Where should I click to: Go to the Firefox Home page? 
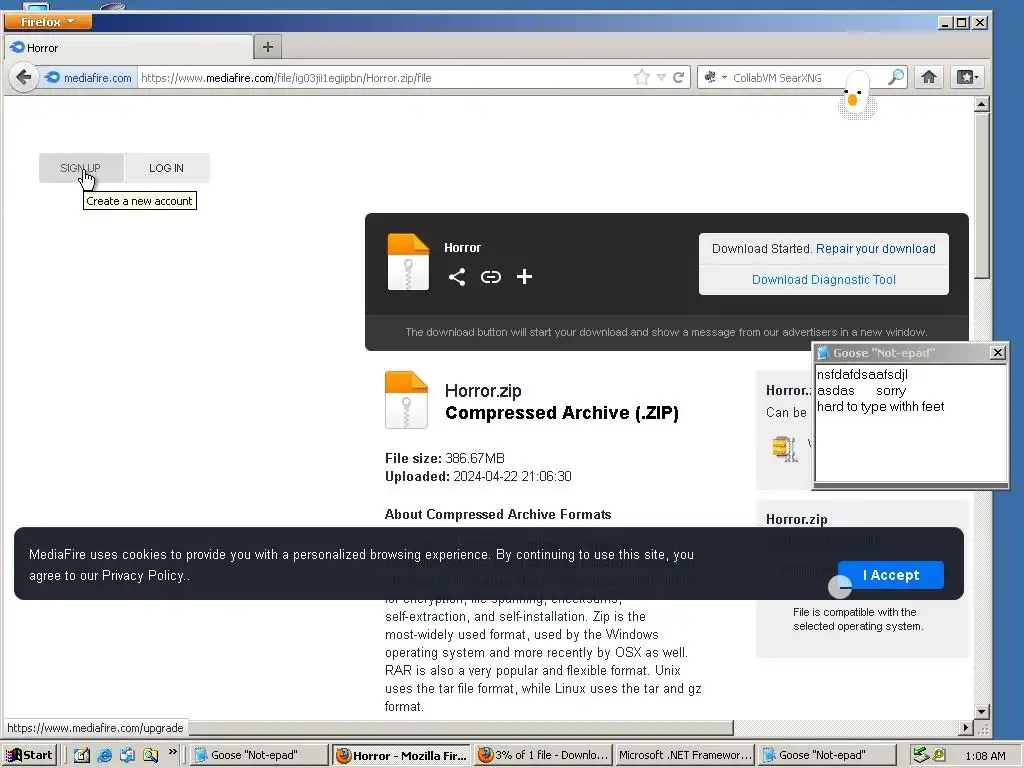(x=929, y=77)
